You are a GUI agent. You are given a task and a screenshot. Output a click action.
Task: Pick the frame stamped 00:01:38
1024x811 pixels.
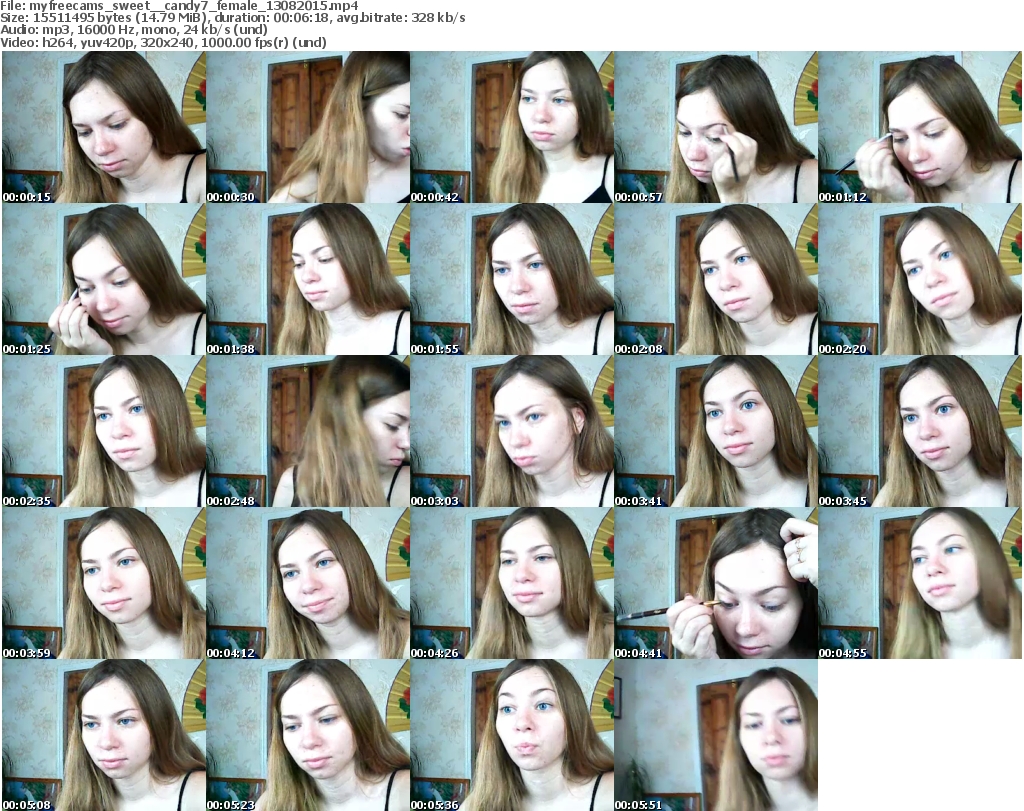coord(308,279)
